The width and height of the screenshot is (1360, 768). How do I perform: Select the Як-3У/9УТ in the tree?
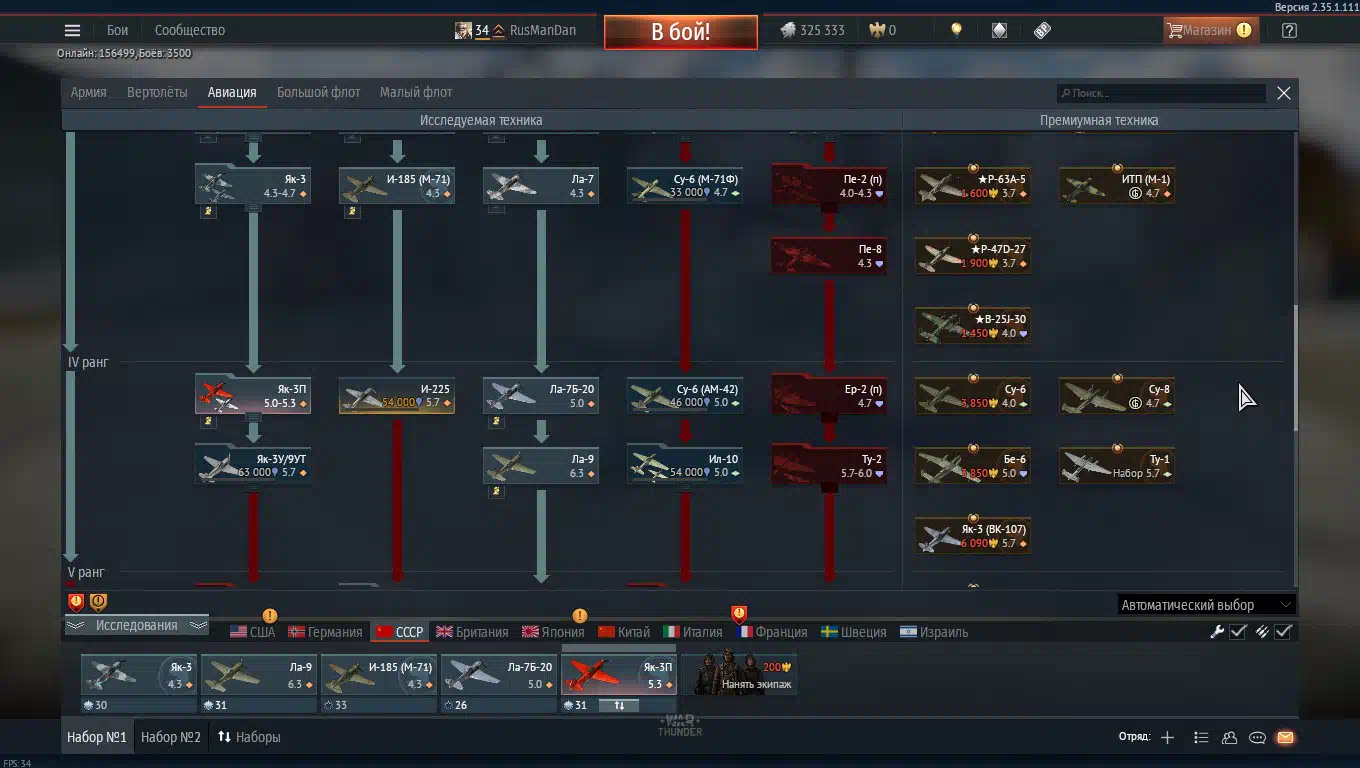point(253,466)
